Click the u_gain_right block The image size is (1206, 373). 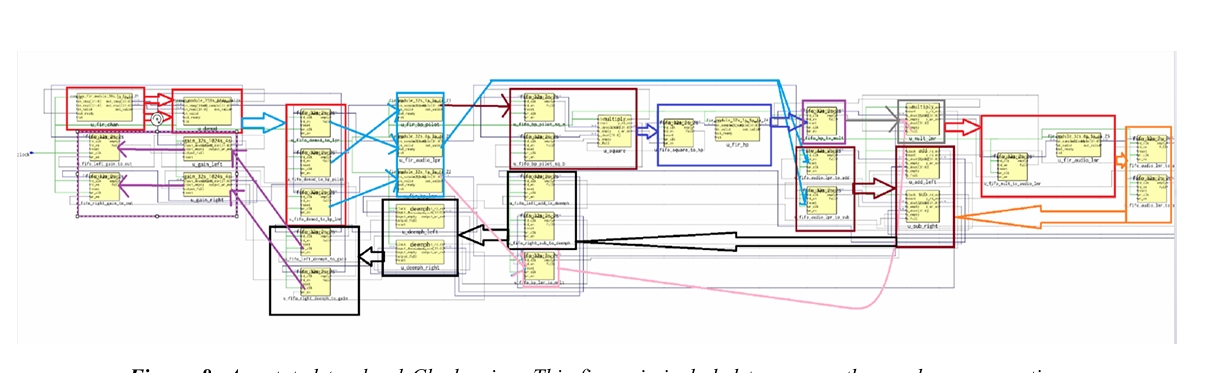click(208, 183)
